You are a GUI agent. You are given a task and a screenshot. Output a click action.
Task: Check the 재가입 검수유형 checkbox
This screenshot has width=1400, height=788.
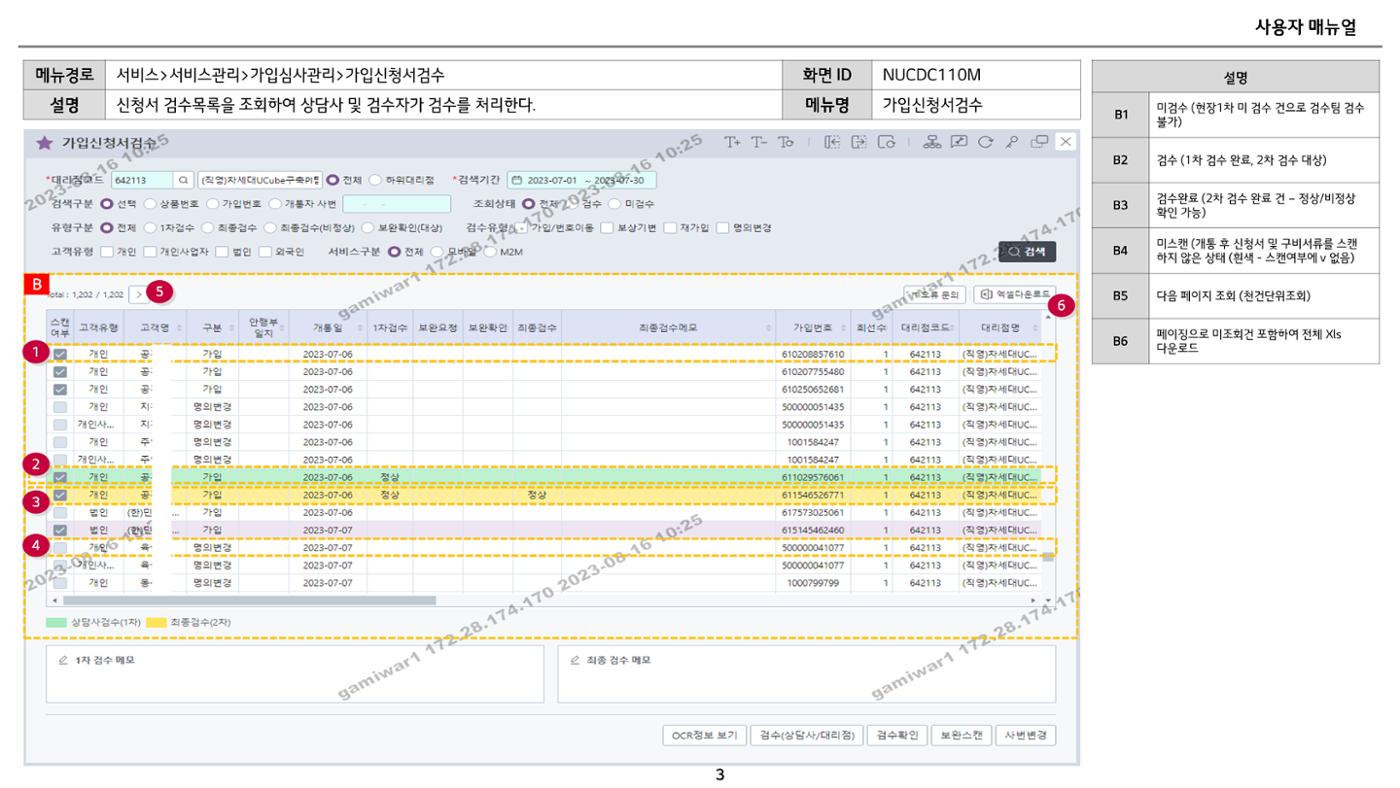click(x=669, y=227)
